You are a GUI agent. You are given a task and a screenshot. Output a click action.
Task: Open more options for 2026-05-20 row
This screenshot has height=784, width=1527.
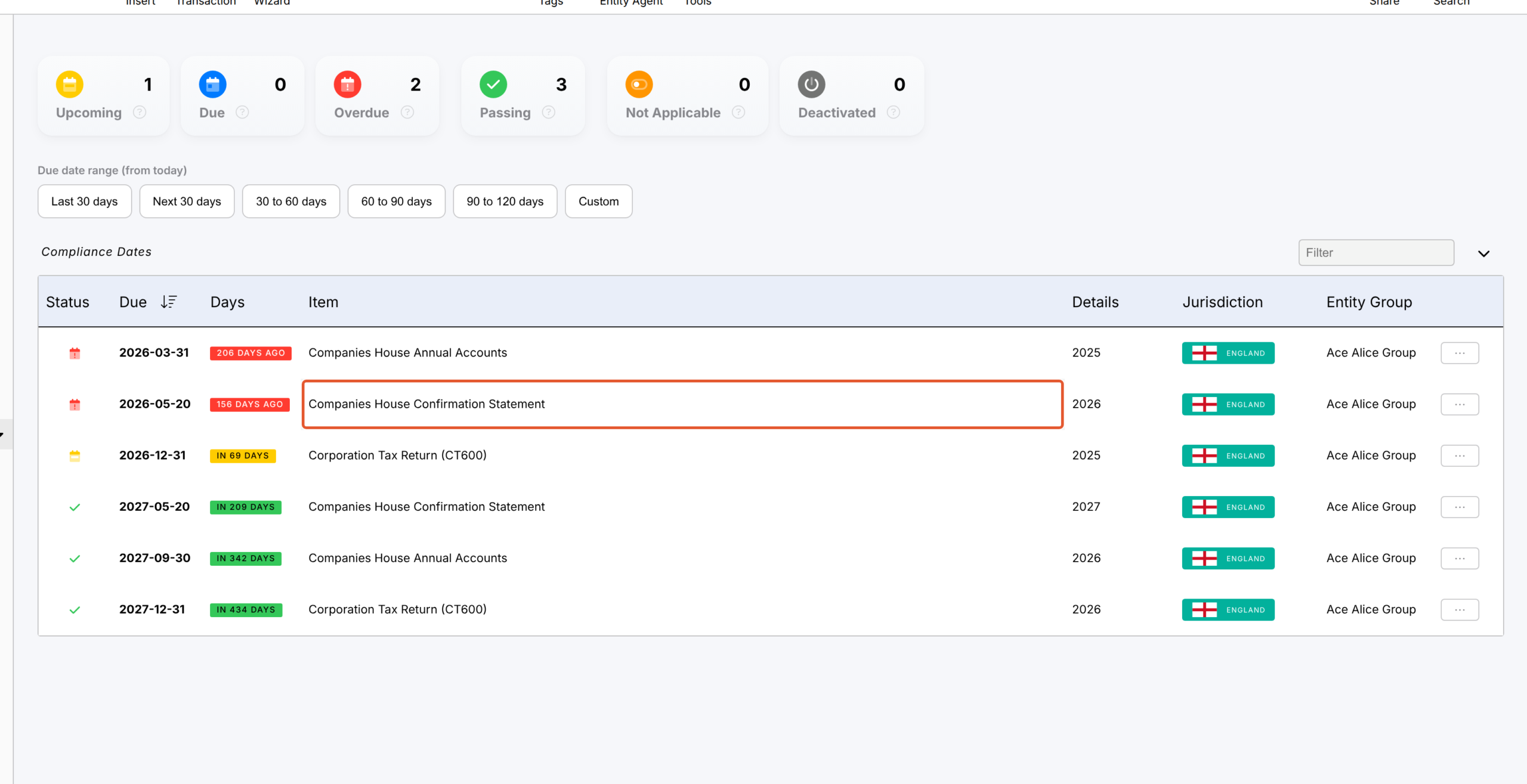(1460, 404)
